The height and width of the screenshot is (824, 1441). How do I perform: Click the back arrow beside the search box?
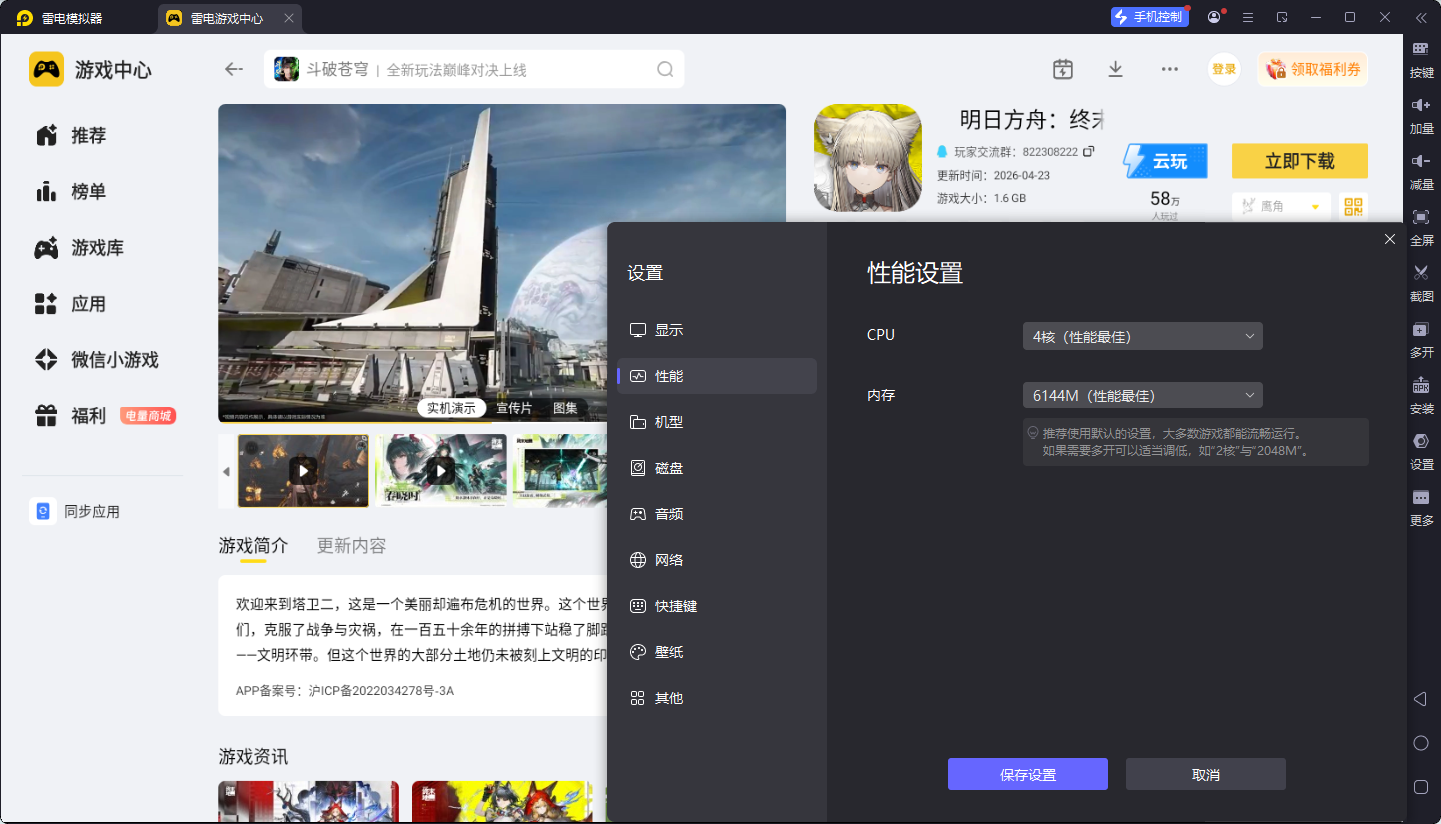(x=234, y=69)
